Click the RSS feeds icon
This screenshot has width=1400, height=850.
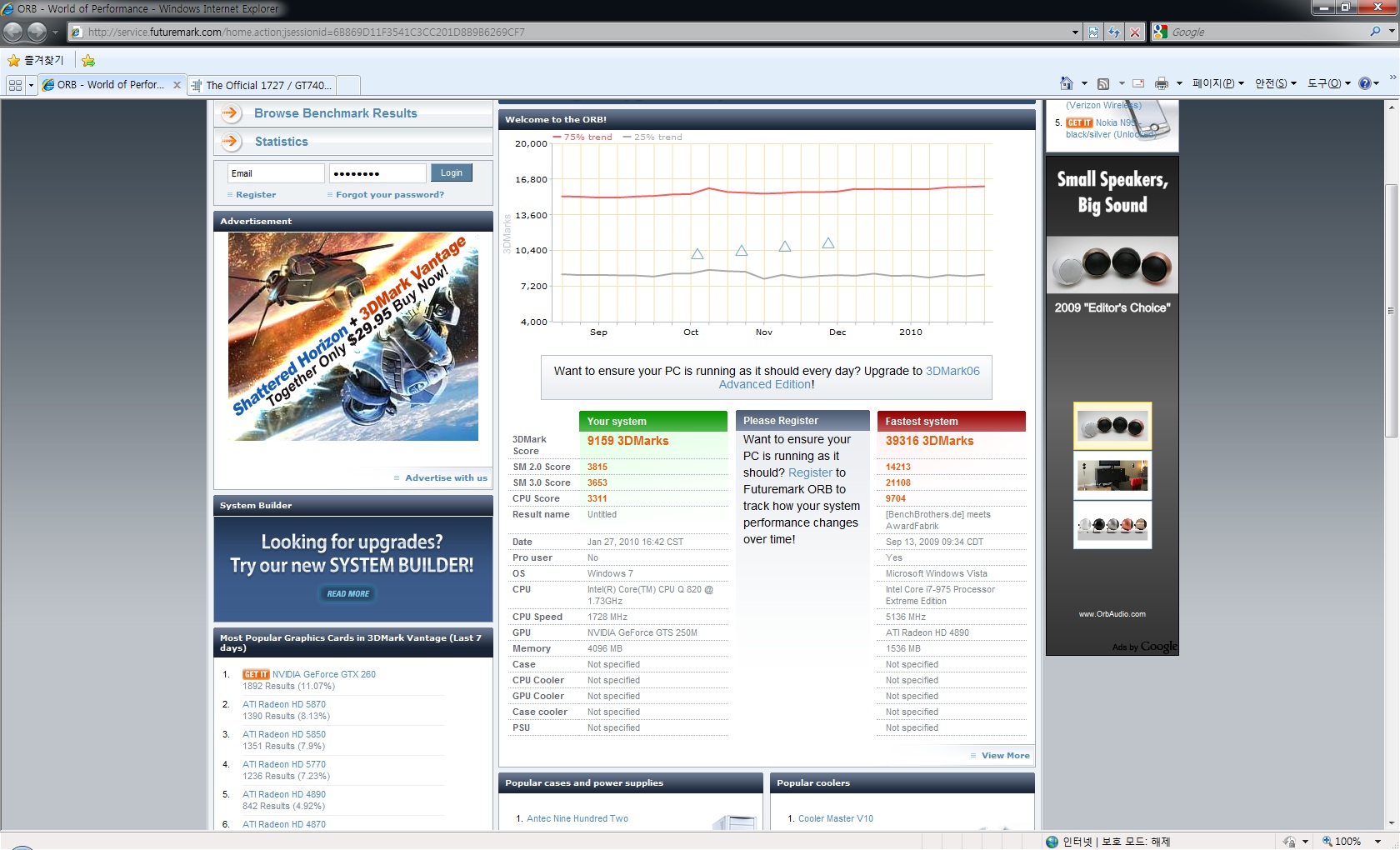tap(1103, 83)
